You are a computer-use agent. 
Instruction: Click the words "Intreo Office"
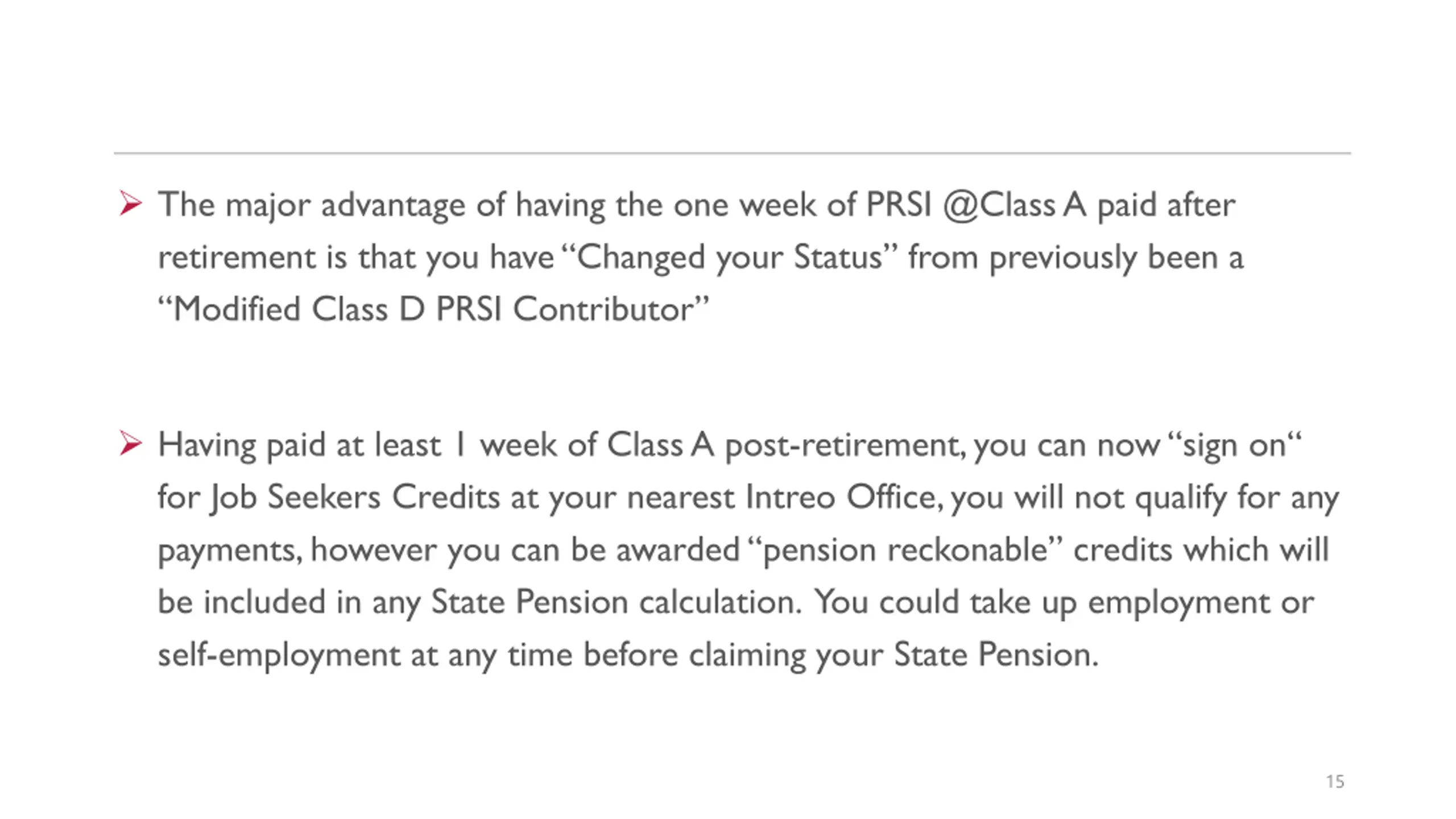[840, 497]
